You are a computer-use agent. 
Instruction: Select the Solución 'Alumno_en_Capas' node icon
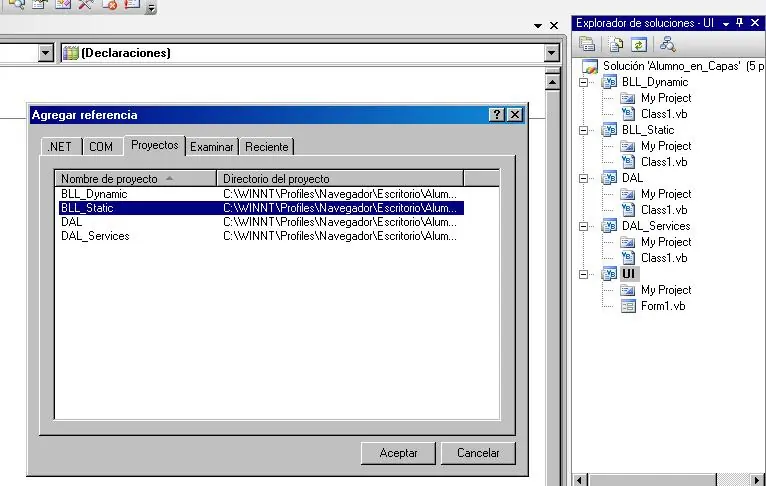click(590, 66)
